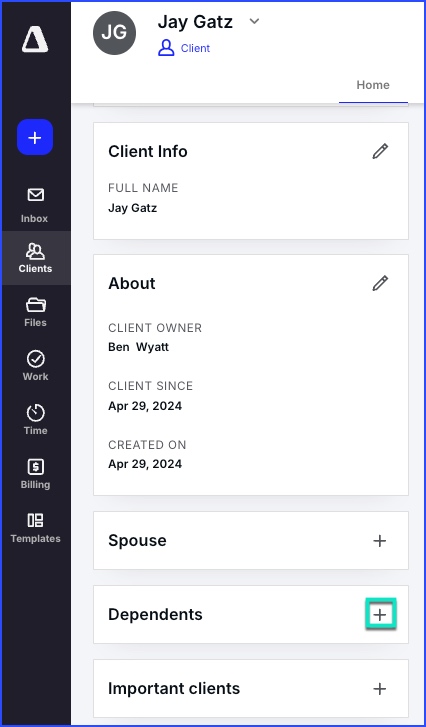The image size is (426, 727).
Task: Click the blue plus create button
Action: [35, 137]
